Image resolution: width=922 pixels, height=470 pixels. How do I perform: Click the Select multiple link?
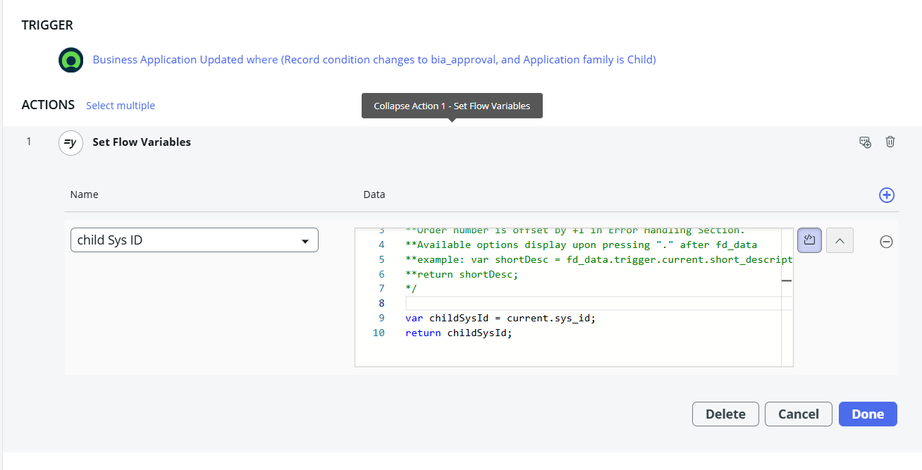(121, 105)
